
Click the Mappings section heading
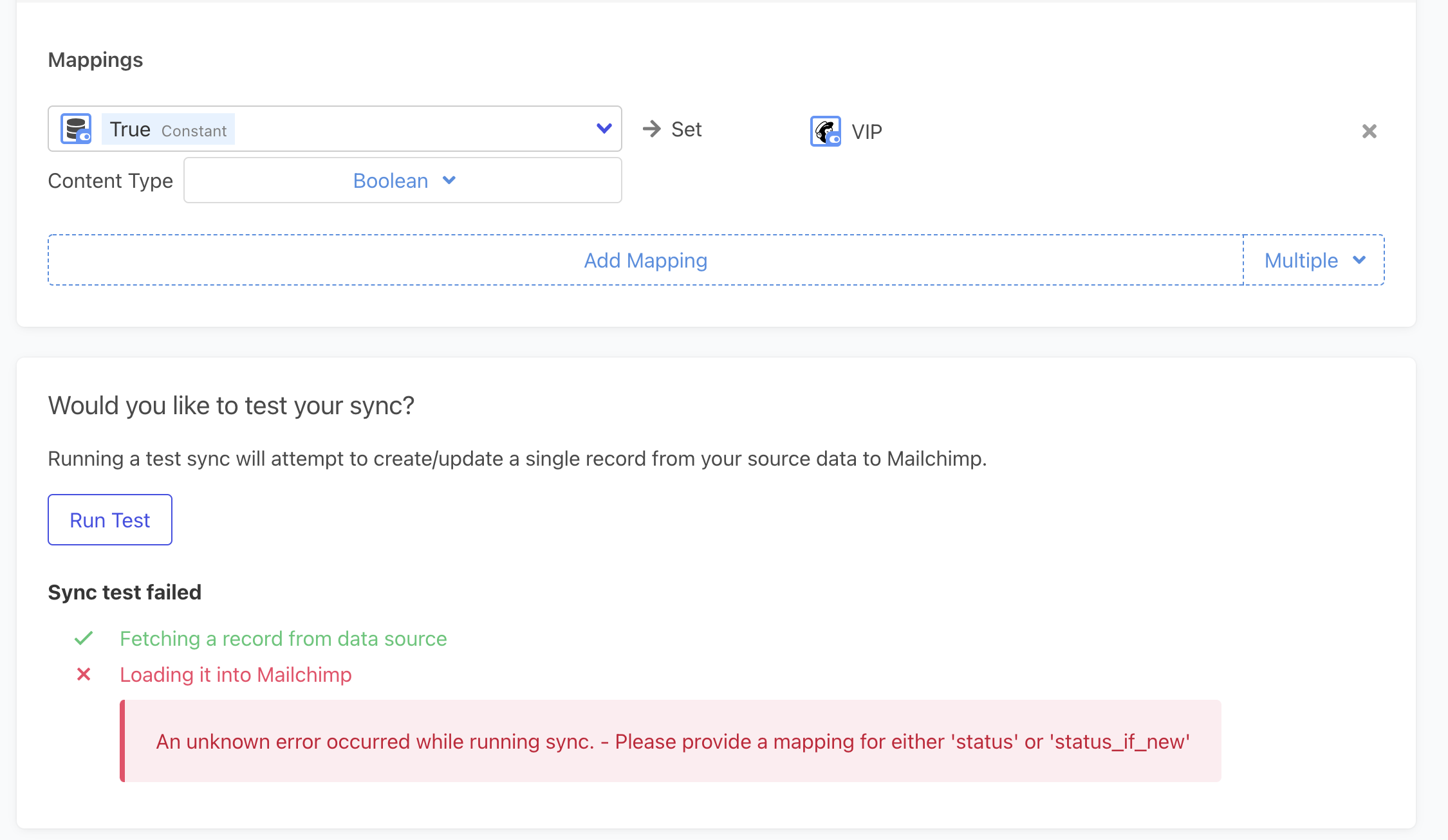pyautogui.click(x=95, y=60)
